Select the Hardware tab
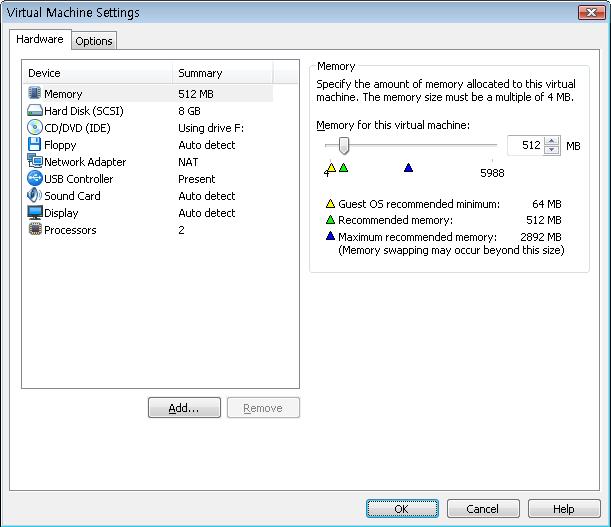This screenshot has height=527, width=611. [40, 39]
